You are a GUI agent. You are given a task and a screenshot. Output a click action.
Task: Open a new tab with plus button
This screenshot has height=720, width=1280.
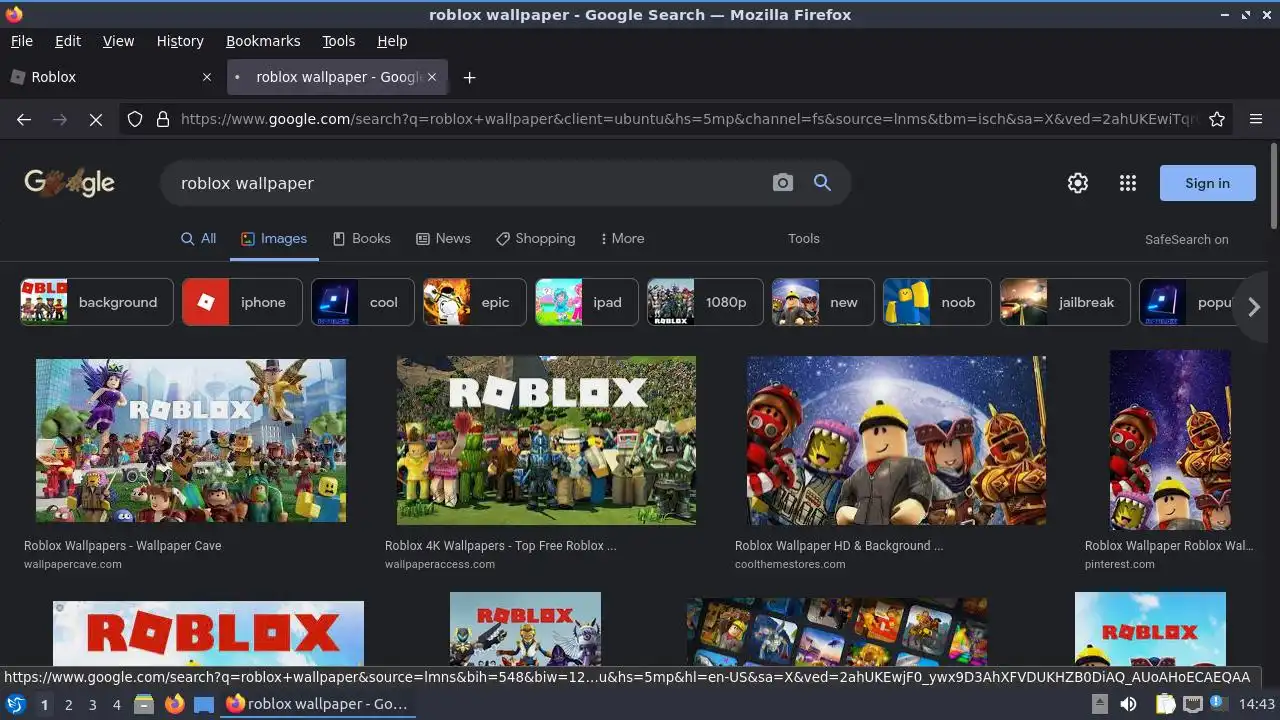click(469, 77)
